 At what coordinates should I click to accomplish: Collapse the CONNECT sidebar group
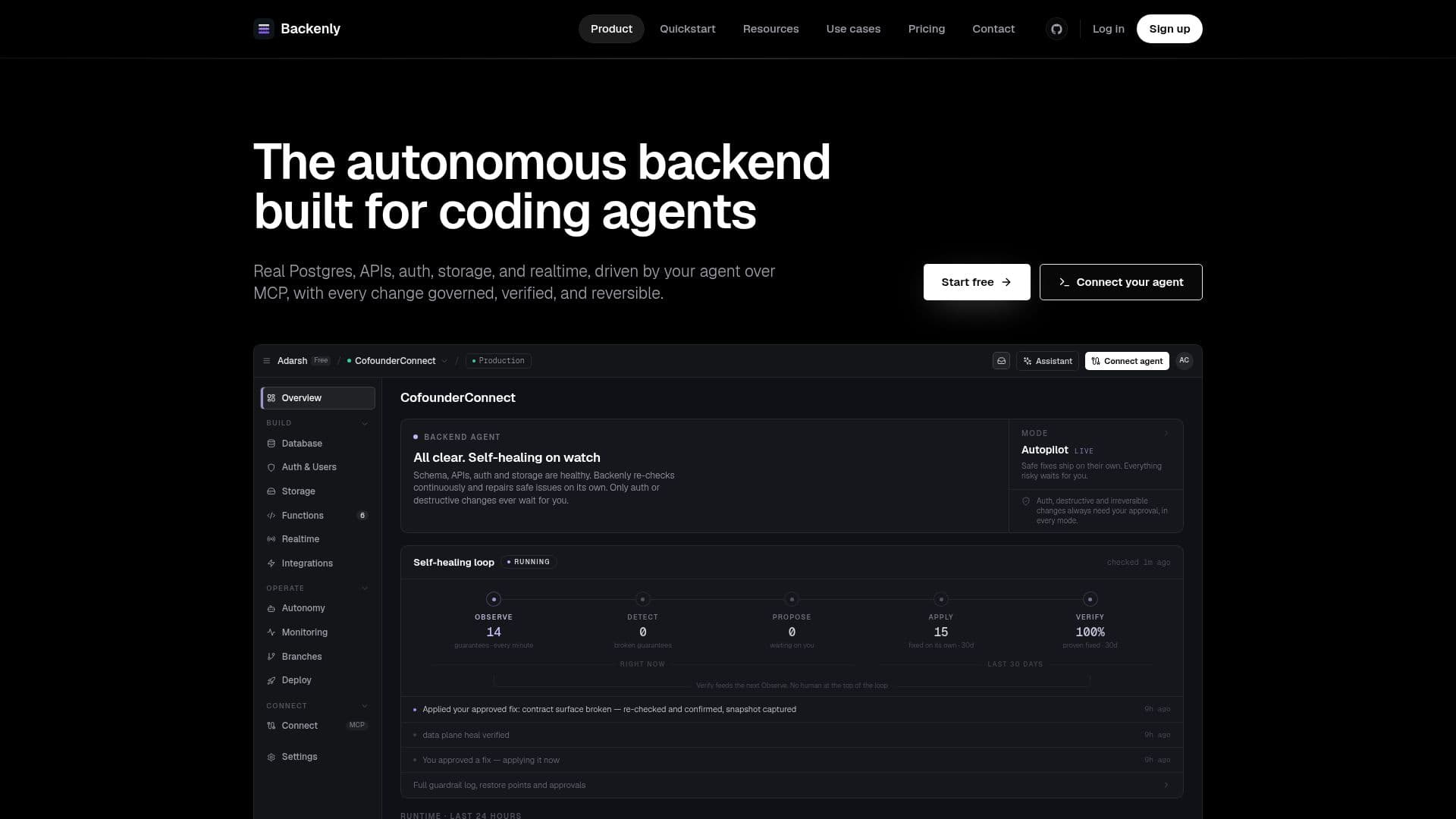[365, 706]
